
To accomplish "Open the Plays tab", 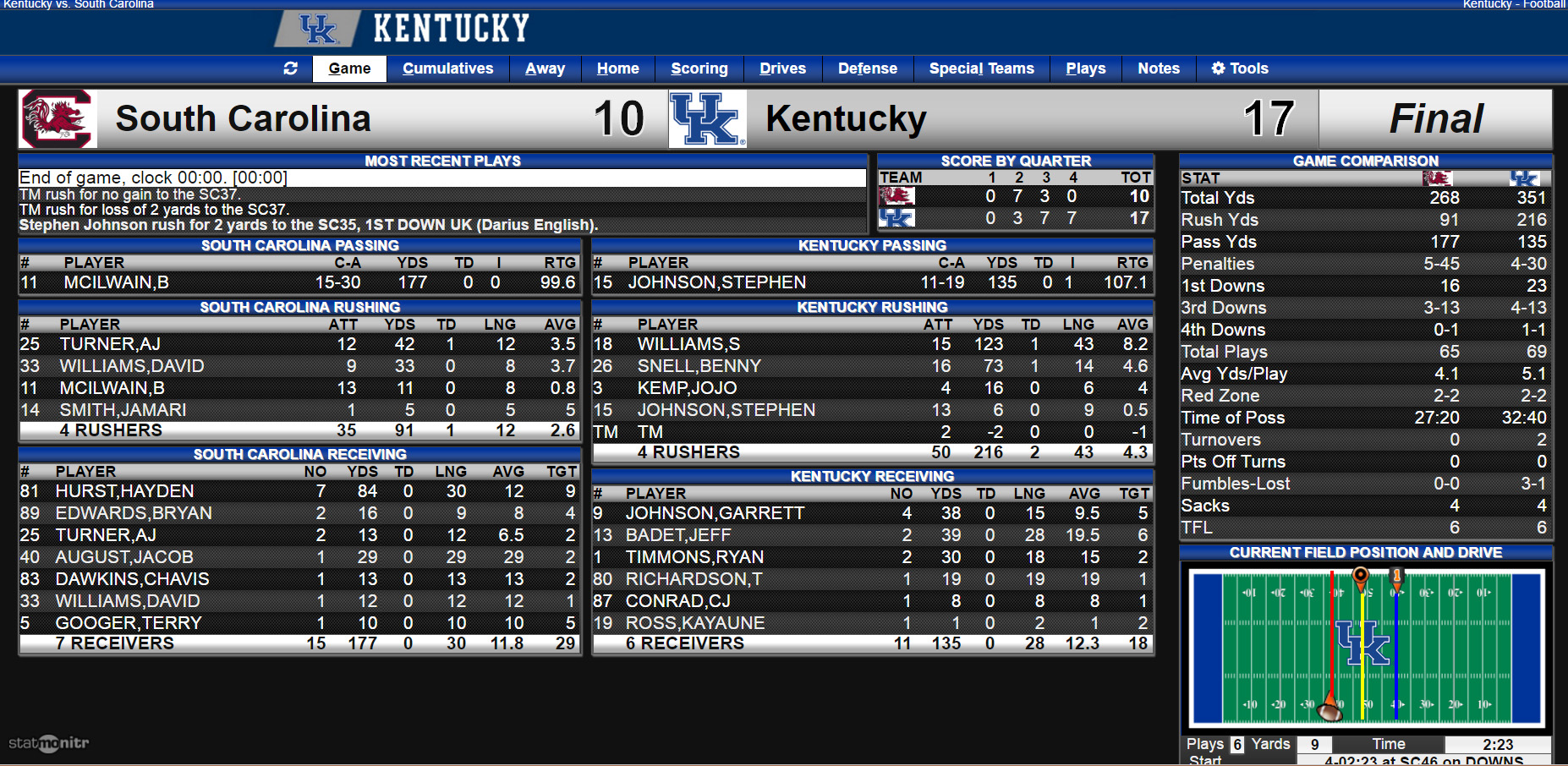I will [1086, 68].
